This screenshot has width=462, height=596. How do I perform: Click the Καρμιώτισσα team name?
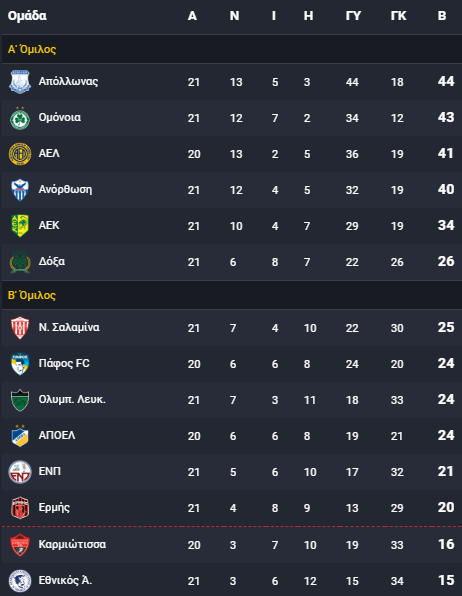tap(72, 544)
